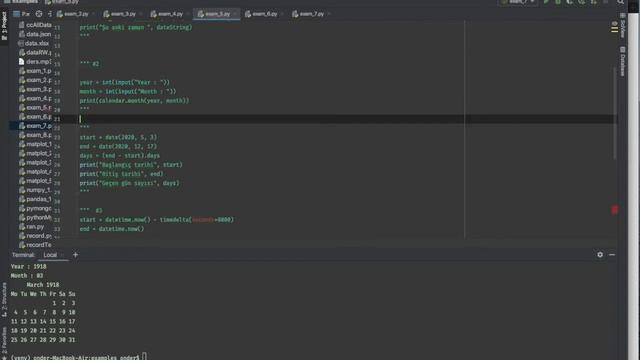Open terminal panel settings gear

click(600, 255)
